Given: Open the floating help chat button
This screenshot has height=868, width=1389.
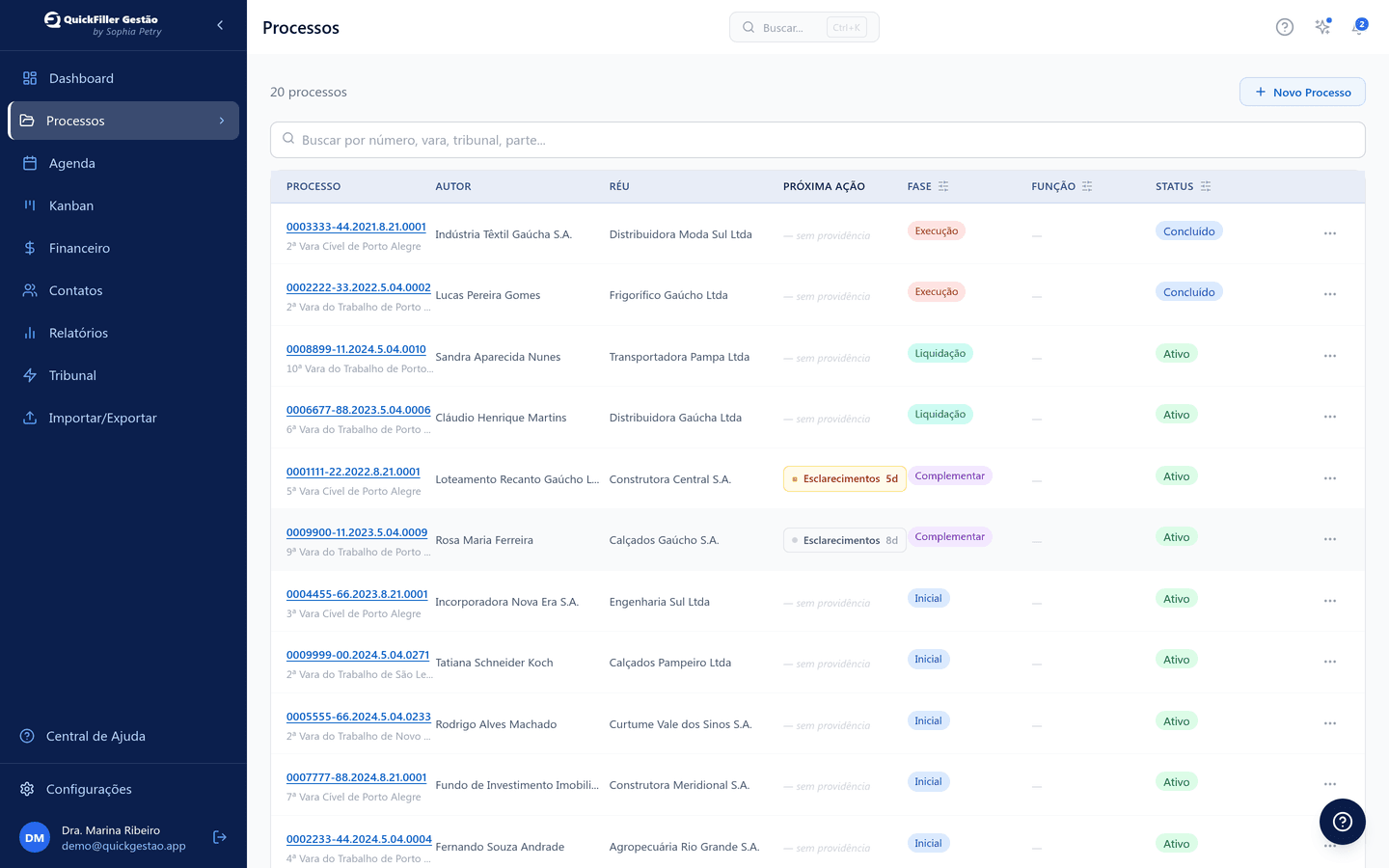Looking at the screenshot, I should [x=1342, y=822].
